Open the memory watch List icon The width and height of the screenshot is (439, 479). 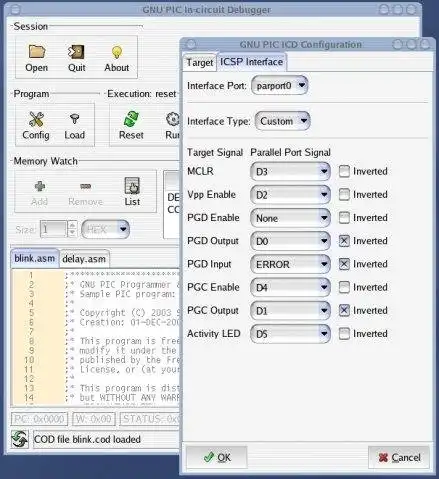coord(132,186)
